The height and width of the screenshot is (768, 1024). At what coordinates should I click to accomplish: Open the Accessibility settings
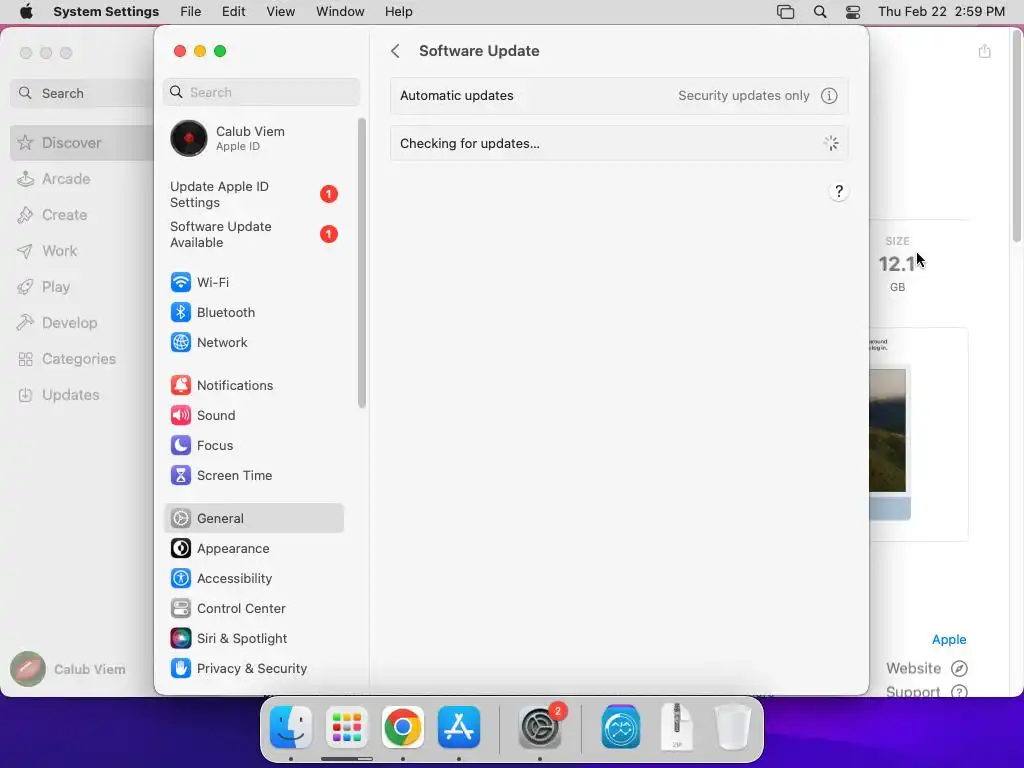pyautogui.click(x=253, y=579)
